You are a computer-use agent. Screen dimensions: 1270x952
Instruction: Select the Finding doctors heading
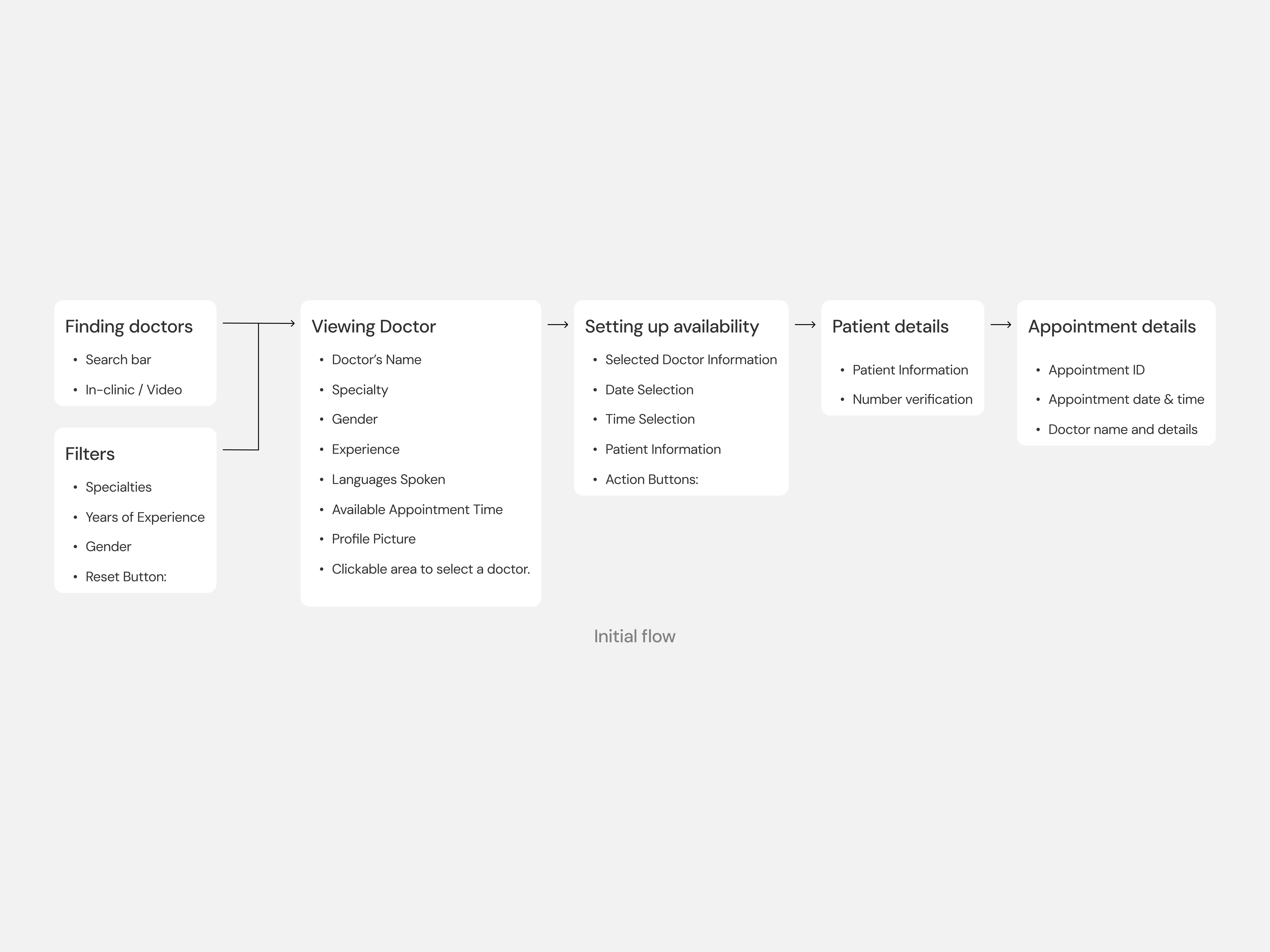coord(129,326)
